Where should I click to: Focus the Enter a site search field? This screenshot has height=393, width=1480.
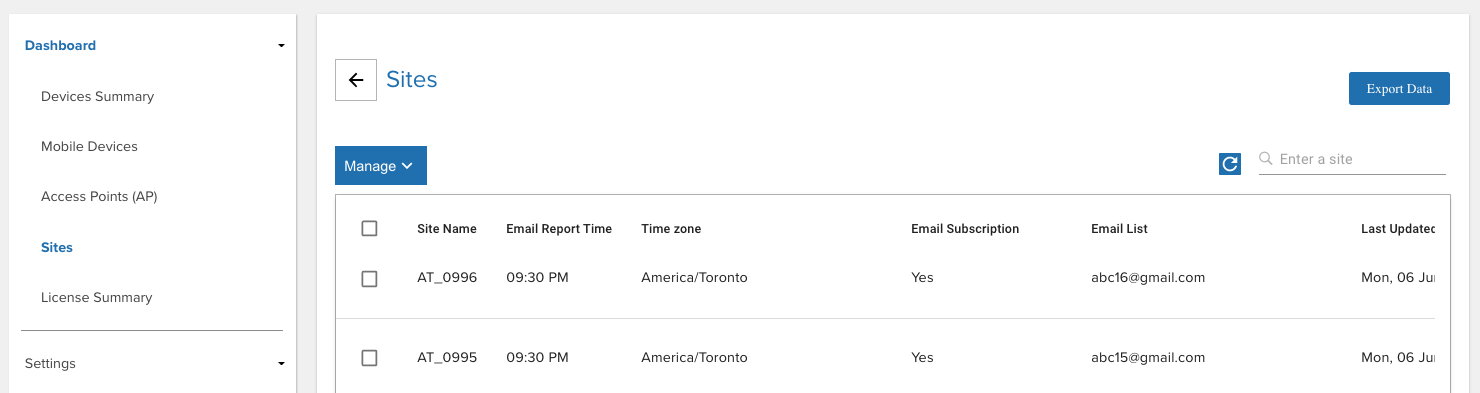(1352, 159)
